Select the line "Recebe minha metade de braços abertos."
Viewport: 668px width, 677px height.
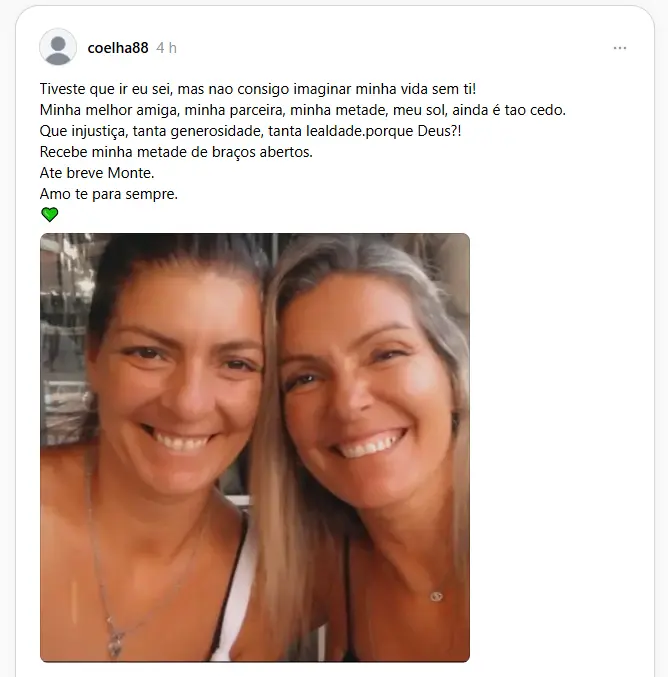176,152
